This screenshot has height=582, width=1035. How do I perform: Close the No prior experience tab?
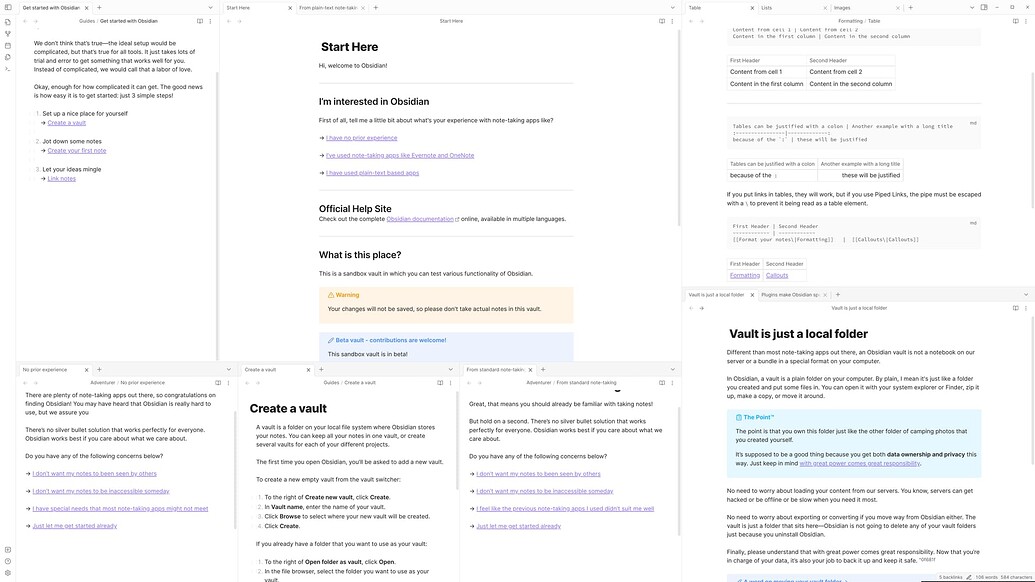click(86, 370)
